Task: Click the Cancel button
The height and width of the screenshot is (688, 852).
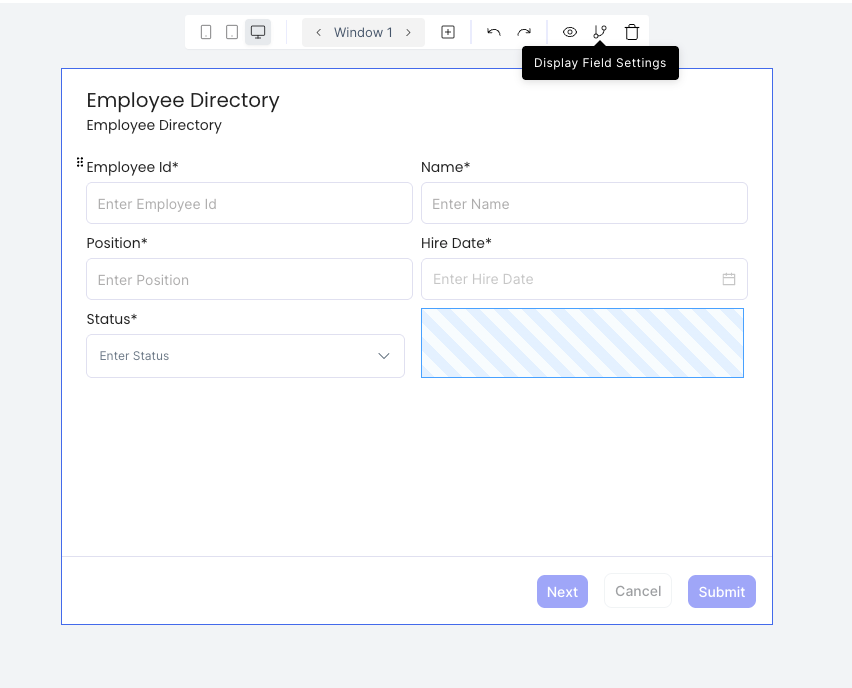Action: point(638,591)
